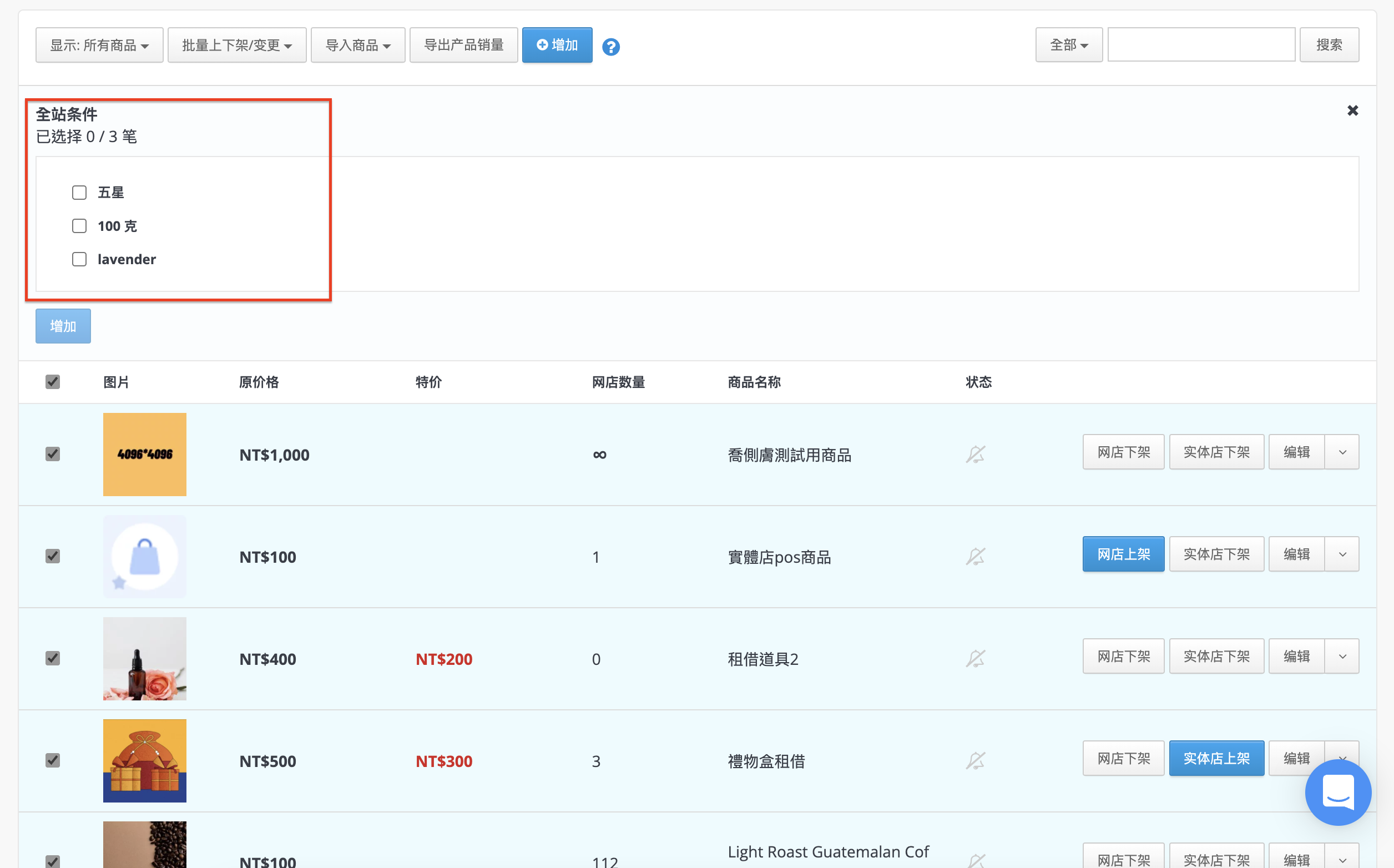Open the 导入商品 dropdown
This screenshot has width=1394, height=868.
coord(358,45)
